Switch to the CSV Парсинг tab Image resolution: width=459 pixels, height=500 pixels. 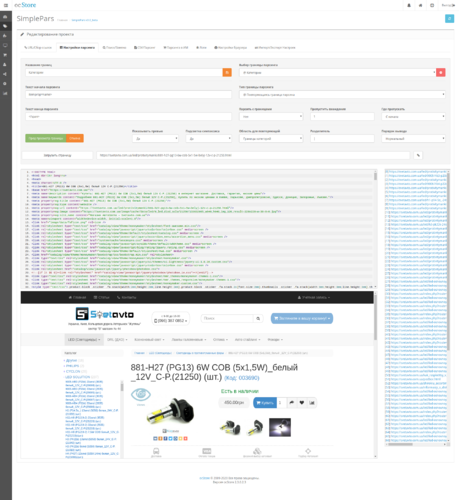(145, 48)
